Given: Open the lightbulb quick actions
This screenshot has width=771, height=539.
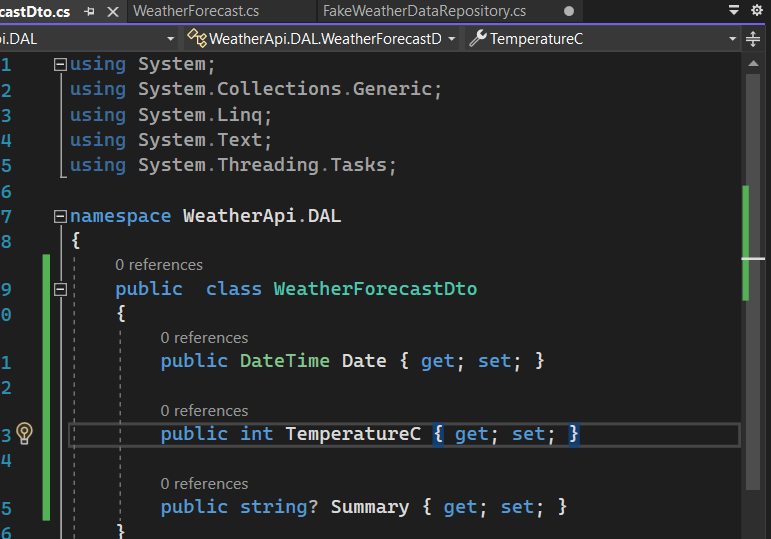Looking at the screenshot, I should (25, 433).
